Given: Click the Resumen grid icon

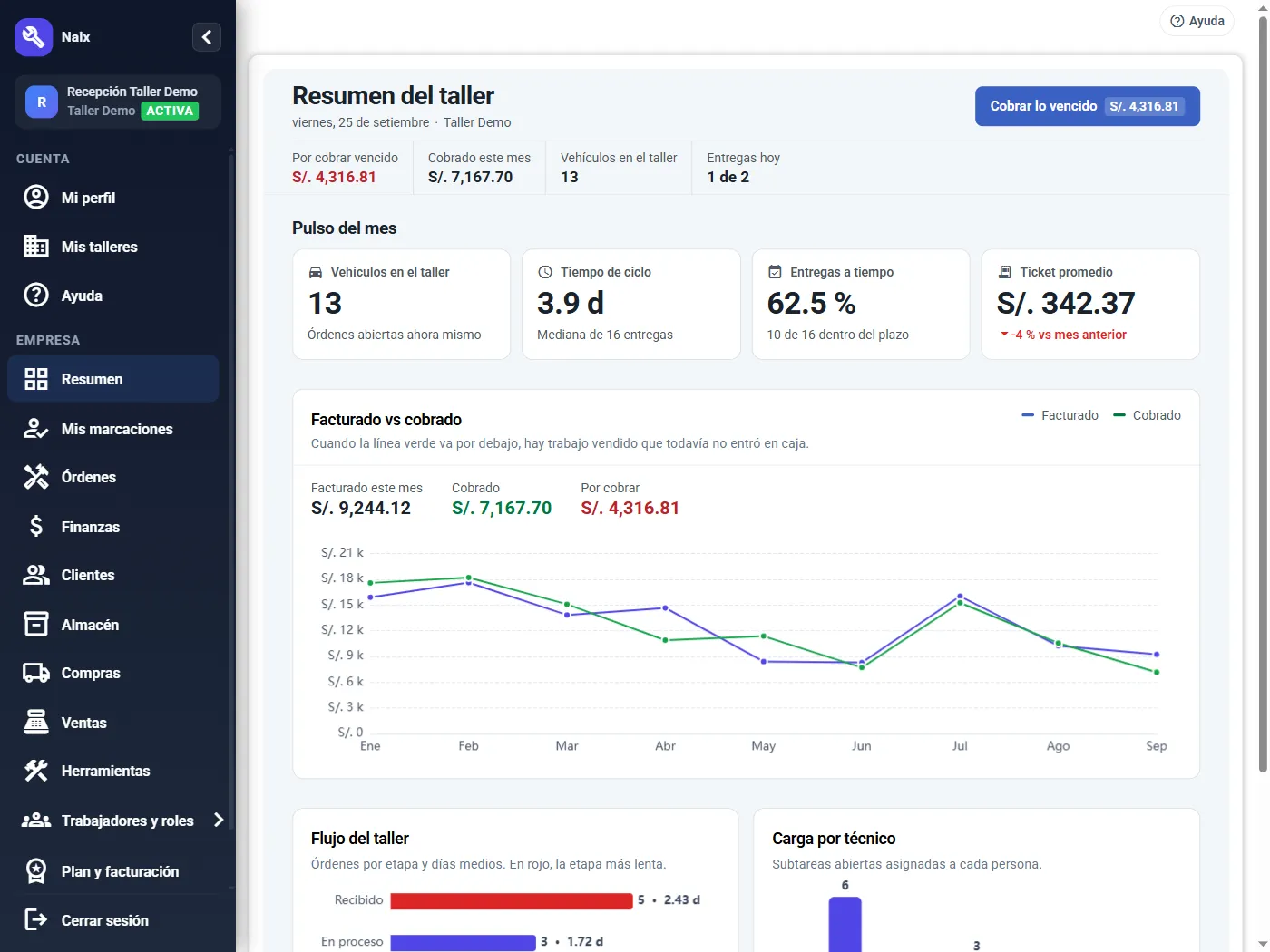Looking at the screenshot, I should pos(36,379).
